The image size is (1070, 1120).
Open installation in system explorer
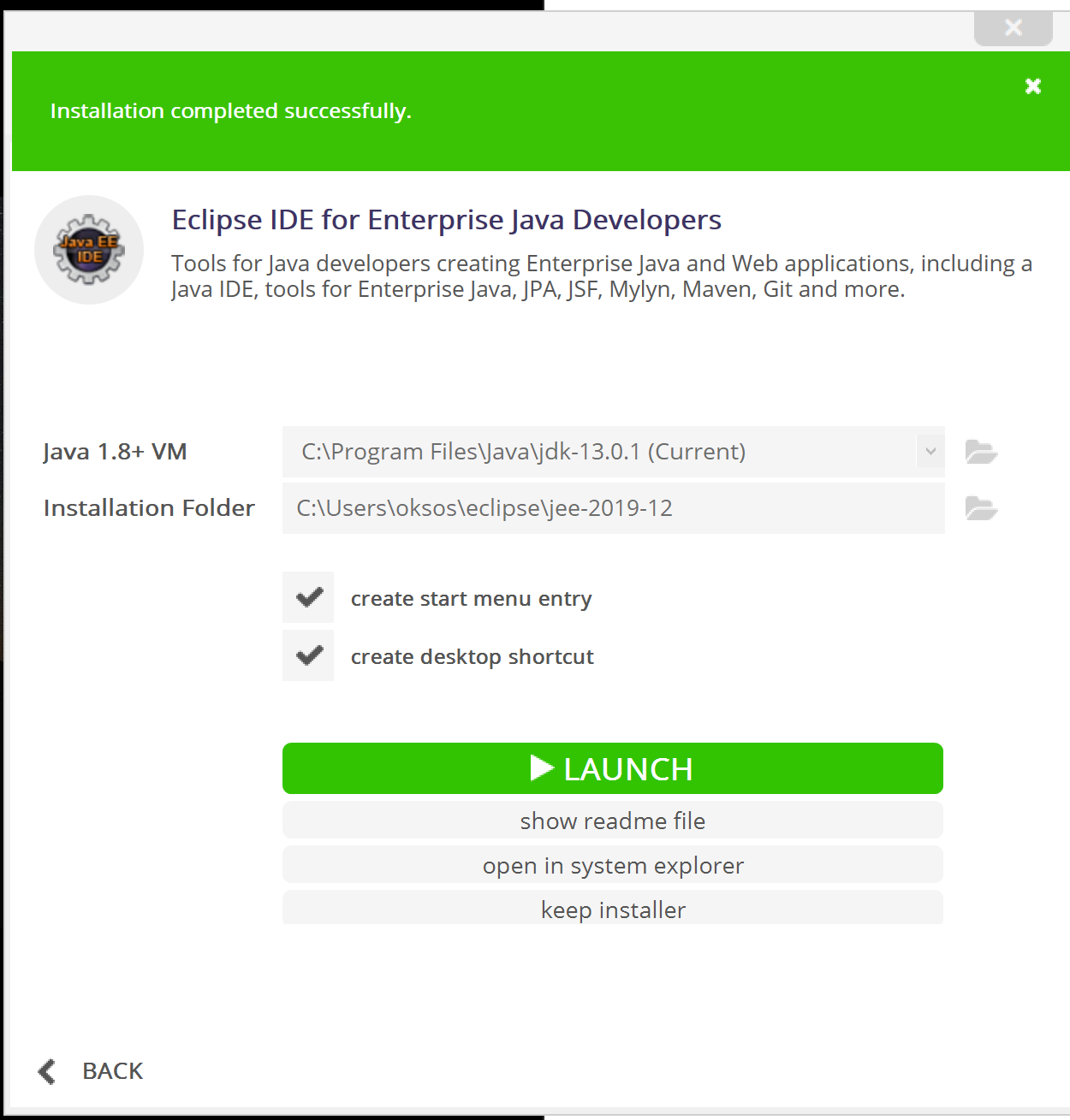pyautogui.click(x=613, y=865)
